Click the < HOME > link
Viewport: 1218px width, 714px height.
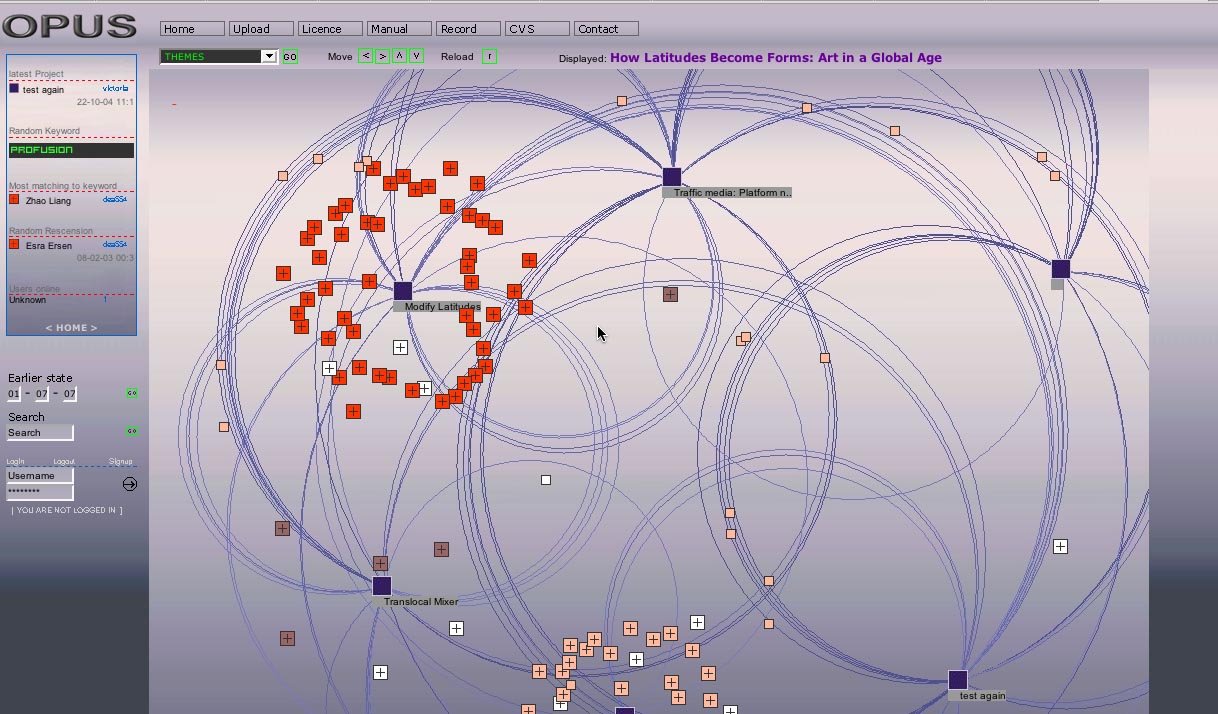click(x=71, y=328)
